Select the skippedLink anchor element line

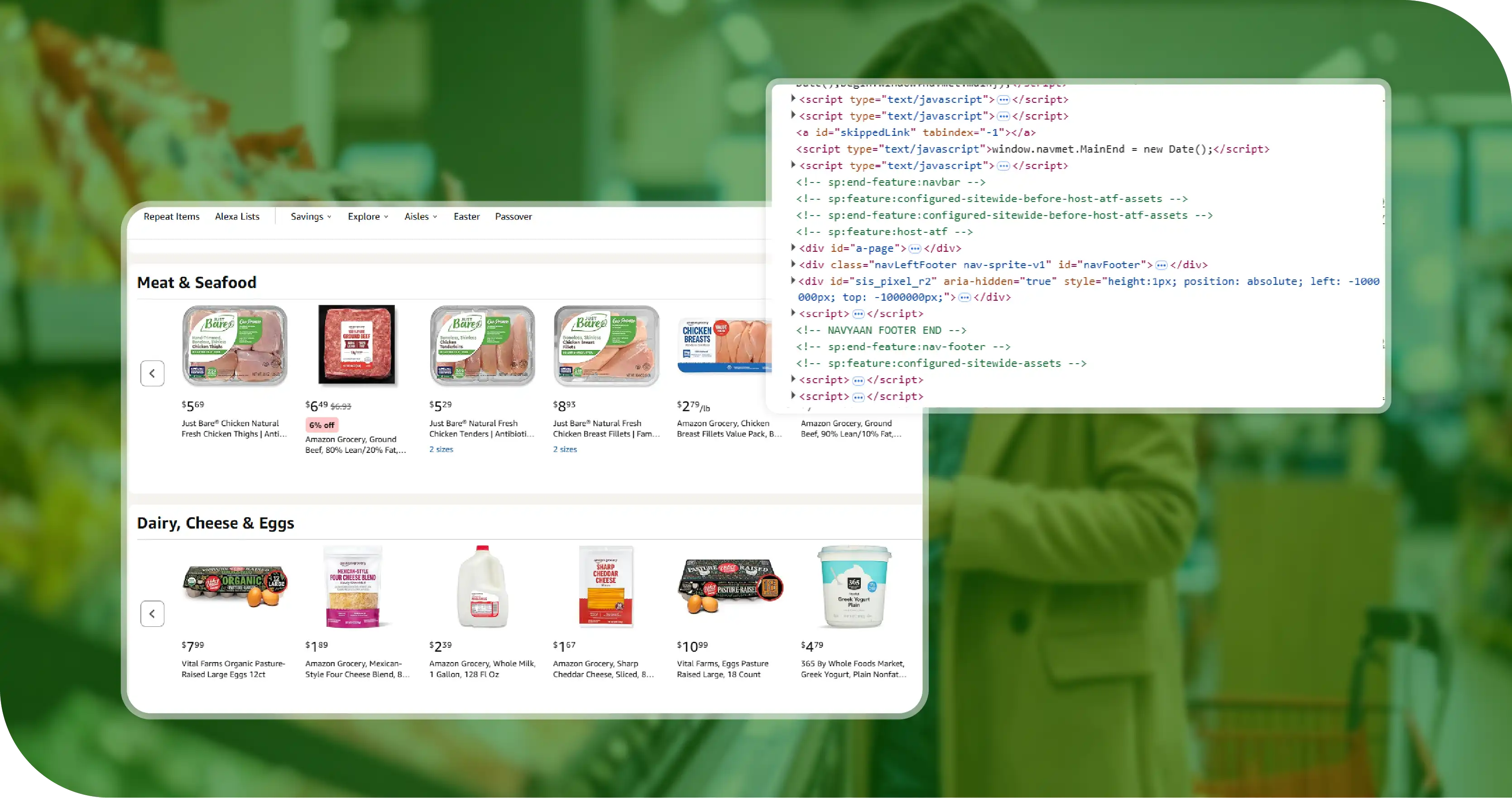pyautogui.click(x=916, y=133)
